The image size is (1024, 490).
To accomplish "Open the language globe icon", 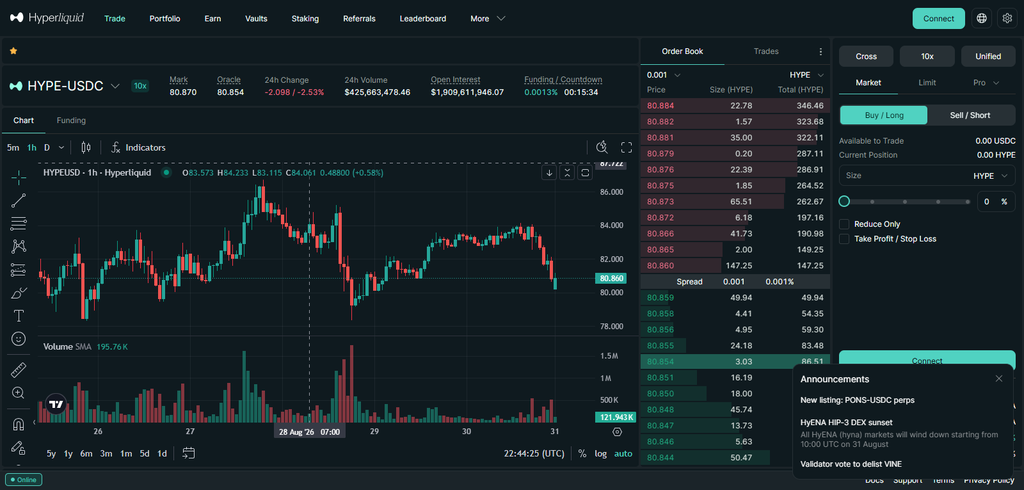I will tap(982, 18).
